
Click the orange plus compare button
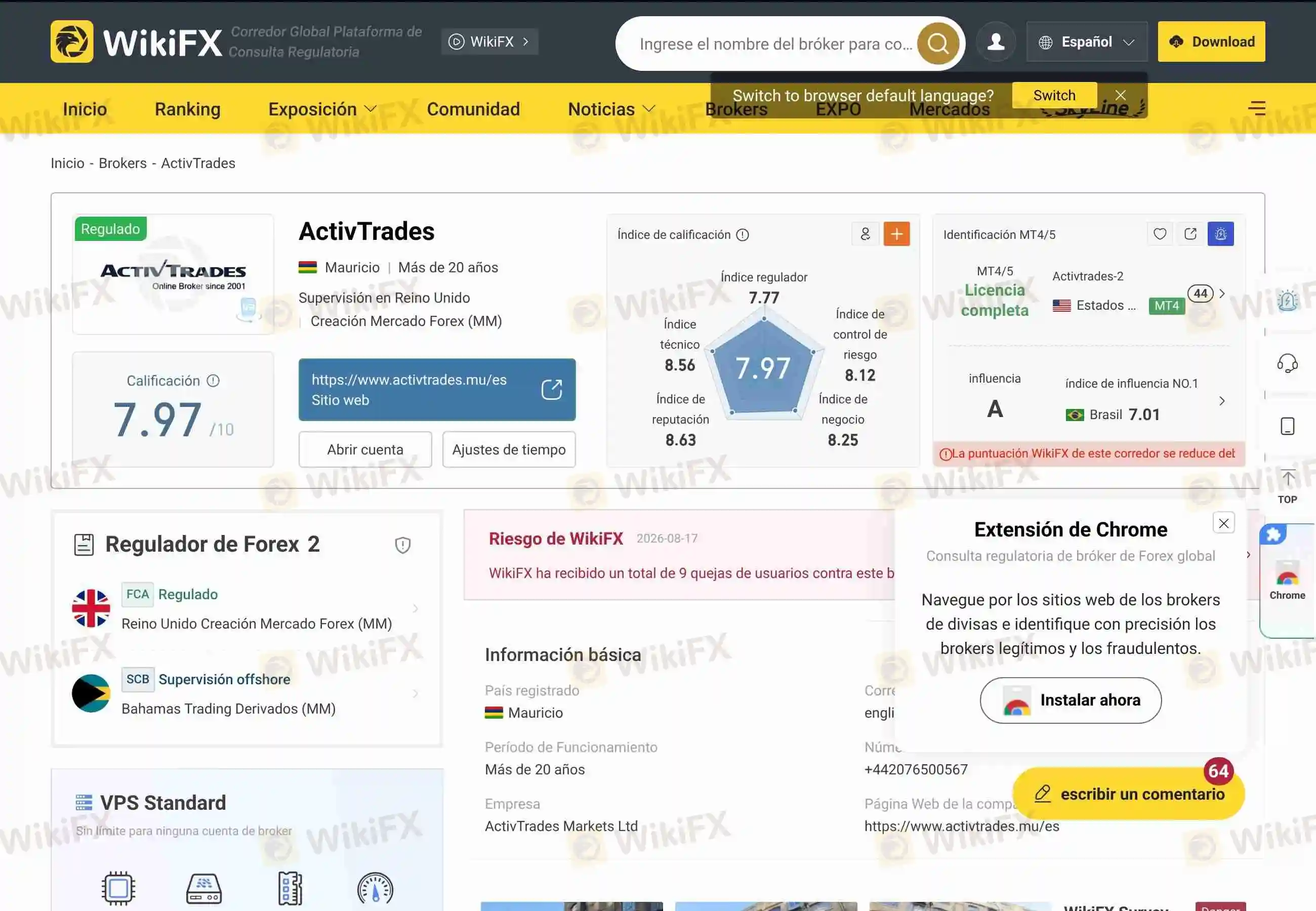click(896, 234)
